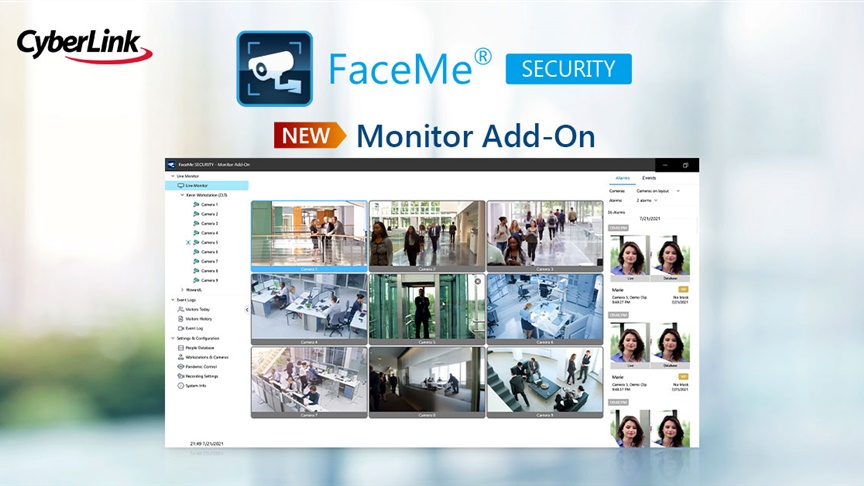Select Live Monitor item with monitor icon
Screen dimensions: 864x486
pyautogui.click(x=207, y=186)
